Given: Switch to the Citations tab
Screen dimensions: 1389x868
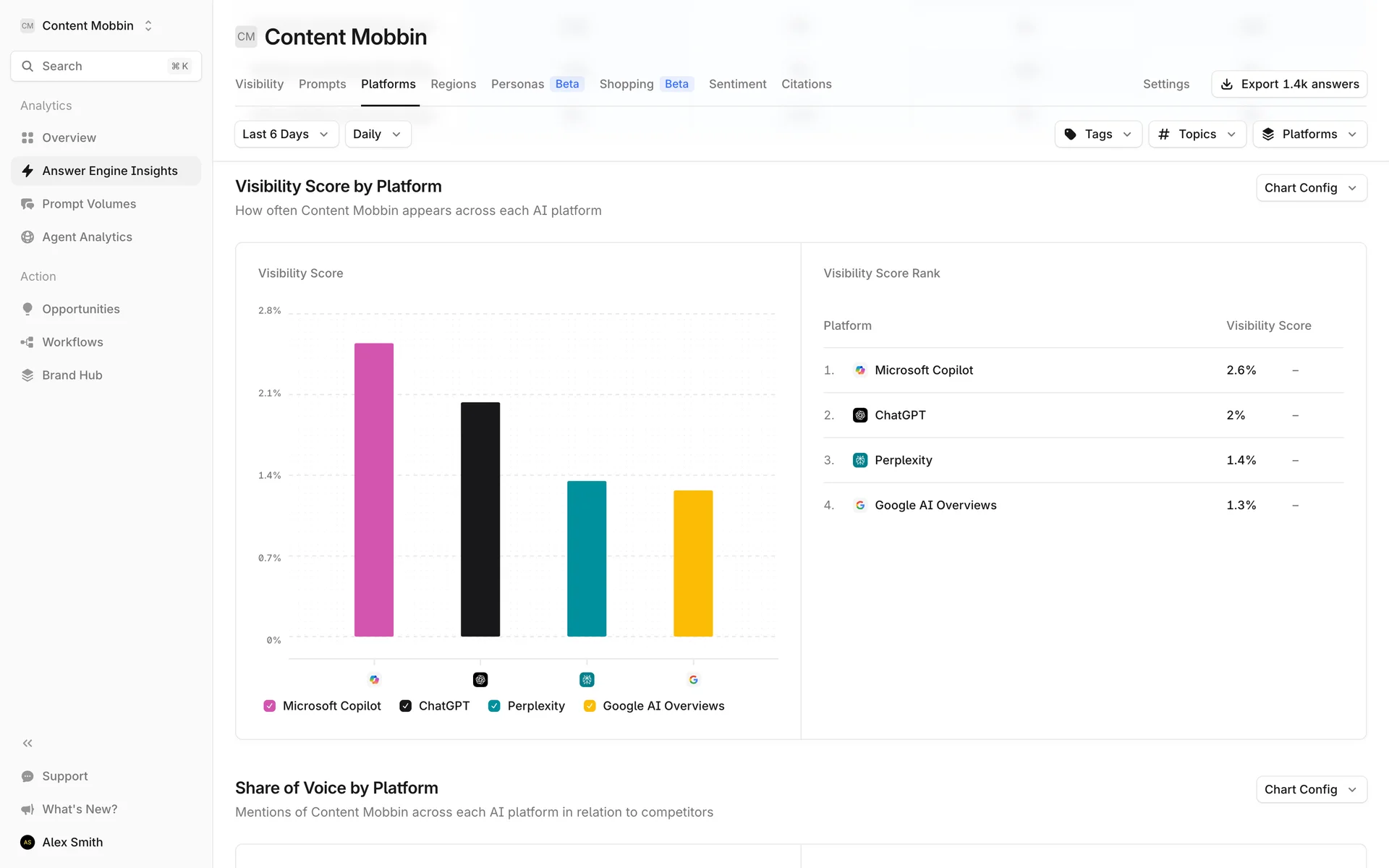Looking at the screenshot, I should pos(806,84).
